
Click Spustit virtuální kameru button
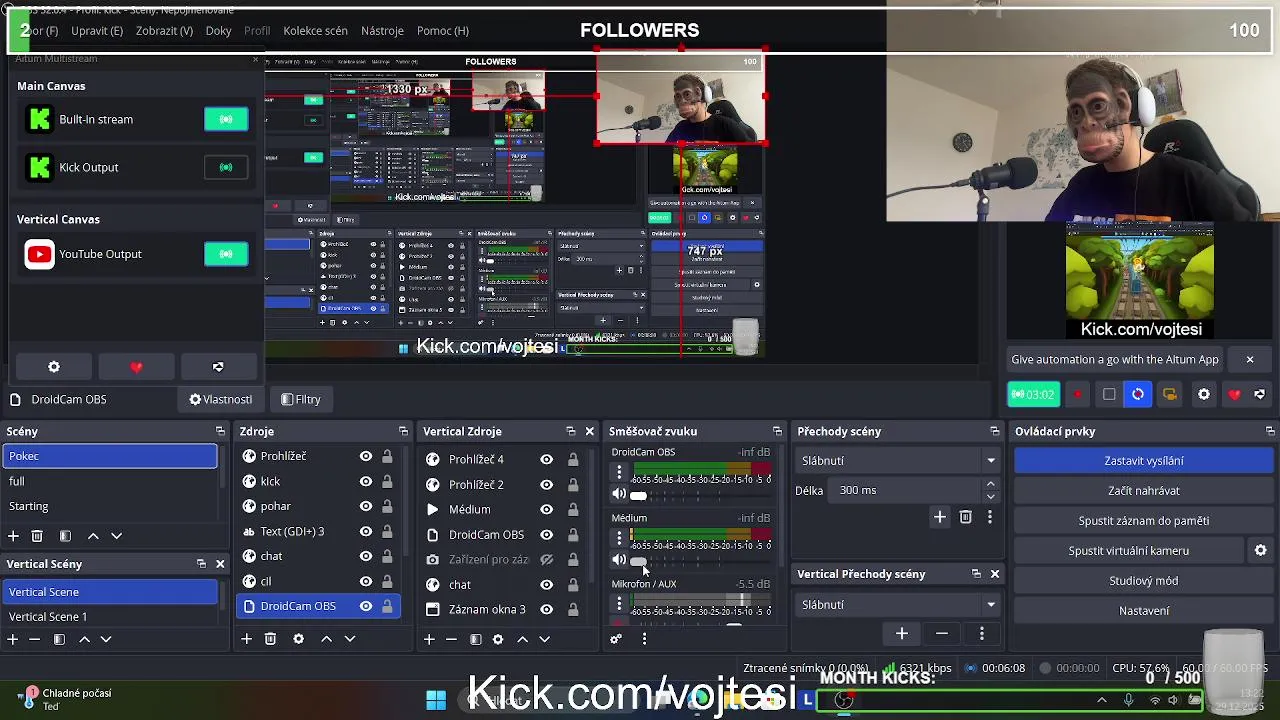1128,551
